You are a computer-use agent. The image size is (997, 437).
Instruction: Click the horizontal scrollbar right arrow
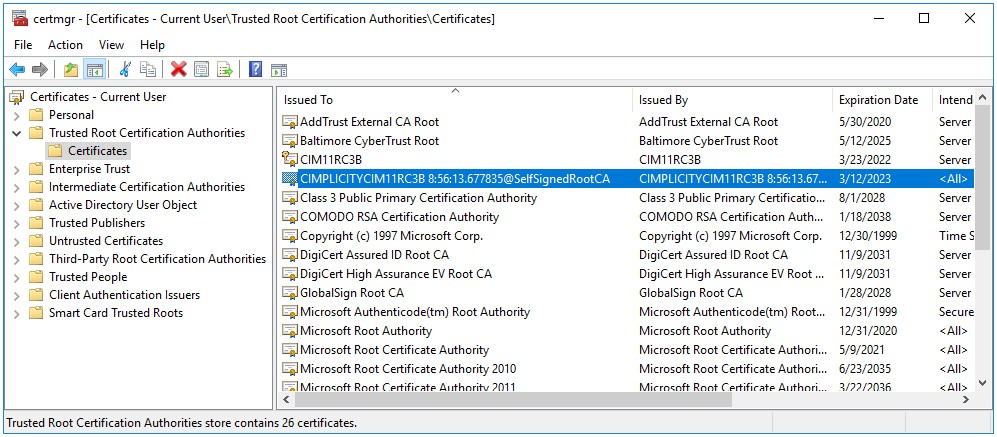[x=966, y=400]
